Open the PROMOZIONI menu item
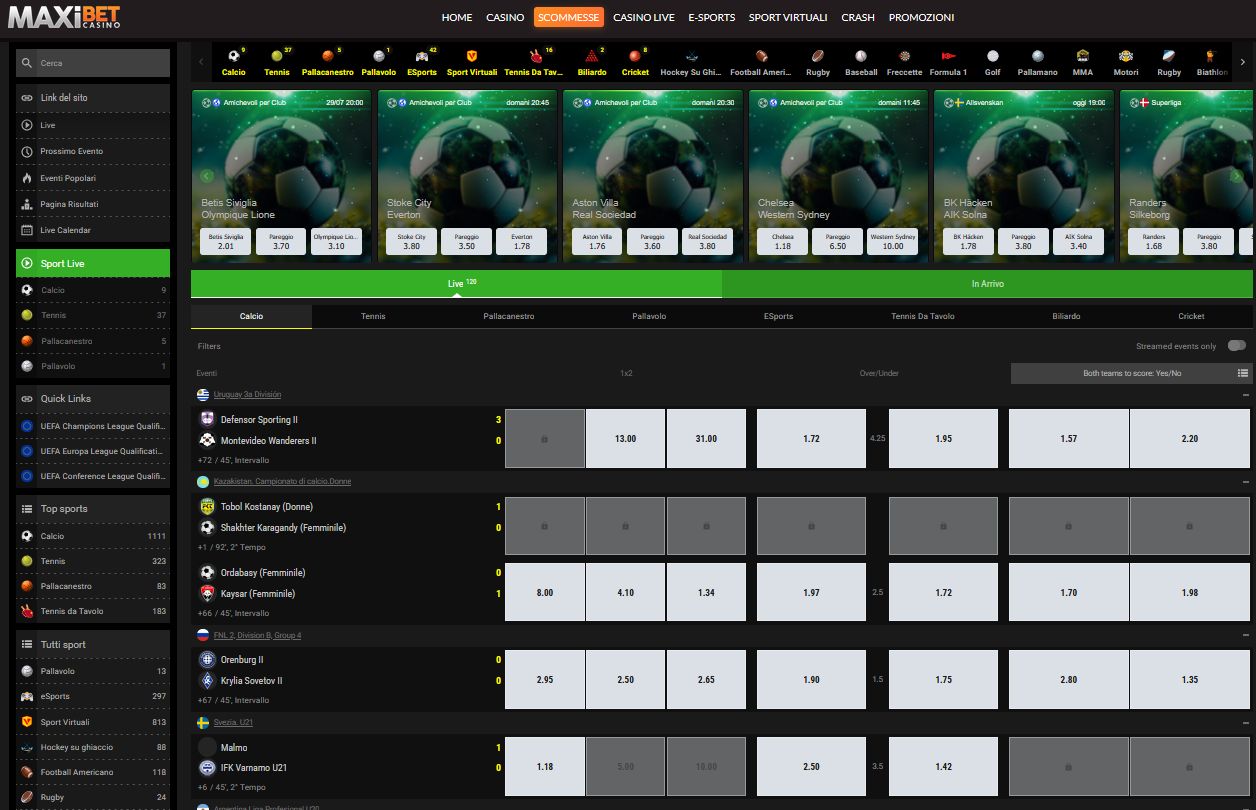 tap(921, 17)
